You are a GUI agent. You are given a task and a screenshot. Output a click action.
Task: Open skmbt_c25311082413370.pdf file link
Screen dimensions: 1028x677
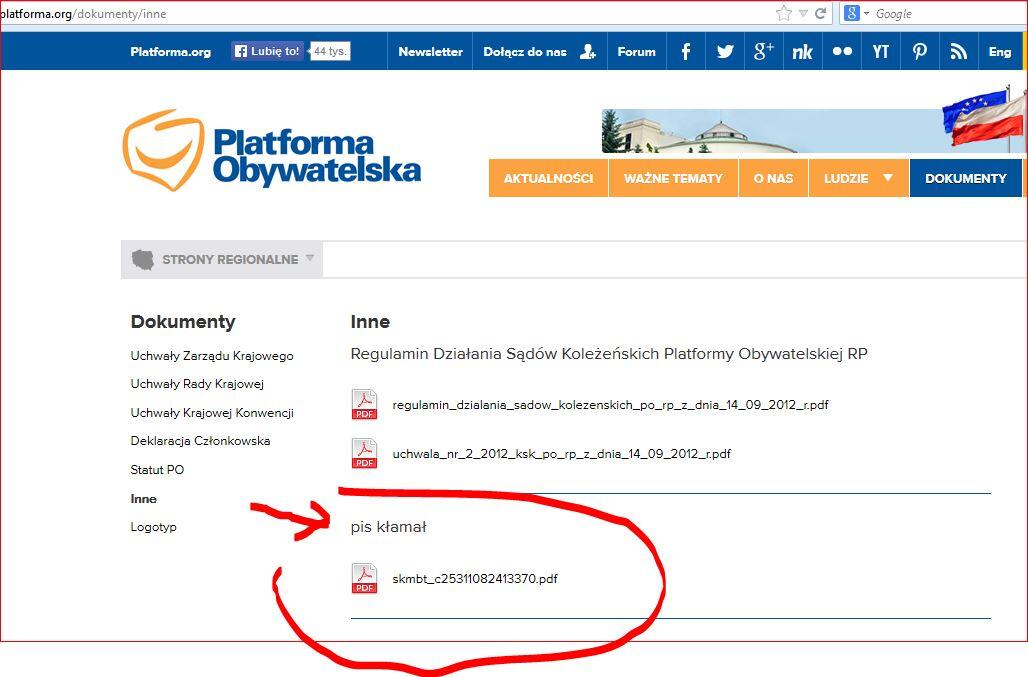pyautogui.click(x=475, y=579)
